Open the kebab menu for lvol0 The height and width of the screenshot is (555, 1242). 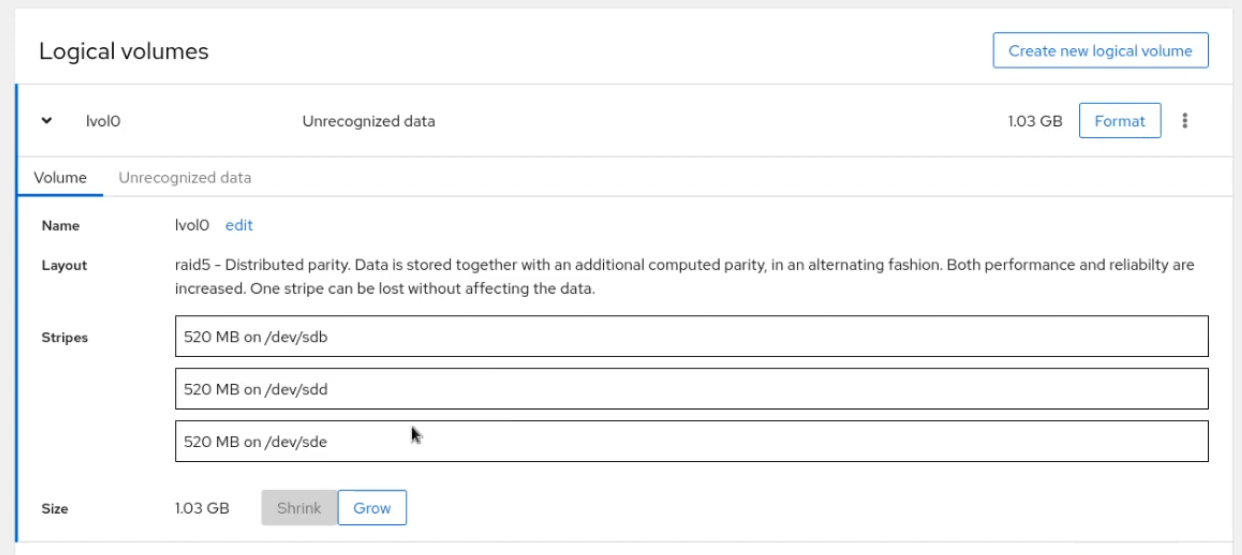pos(1185,121)
